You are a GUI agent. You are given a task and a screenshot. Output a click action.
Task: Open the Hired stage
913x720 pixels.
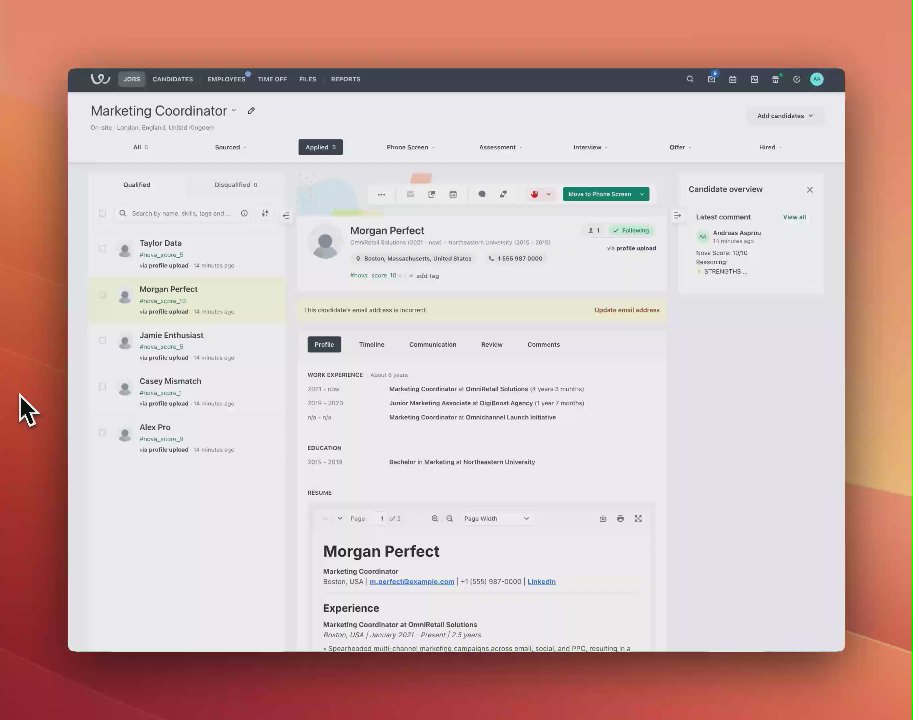point(770,147)
